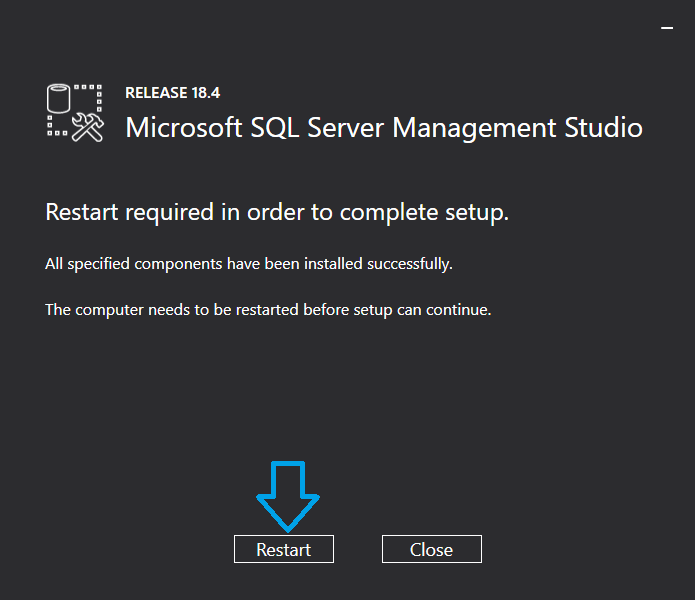Click the Restart required heading
Viewport: 695px width, 600px height.
(x=277, y=213)
